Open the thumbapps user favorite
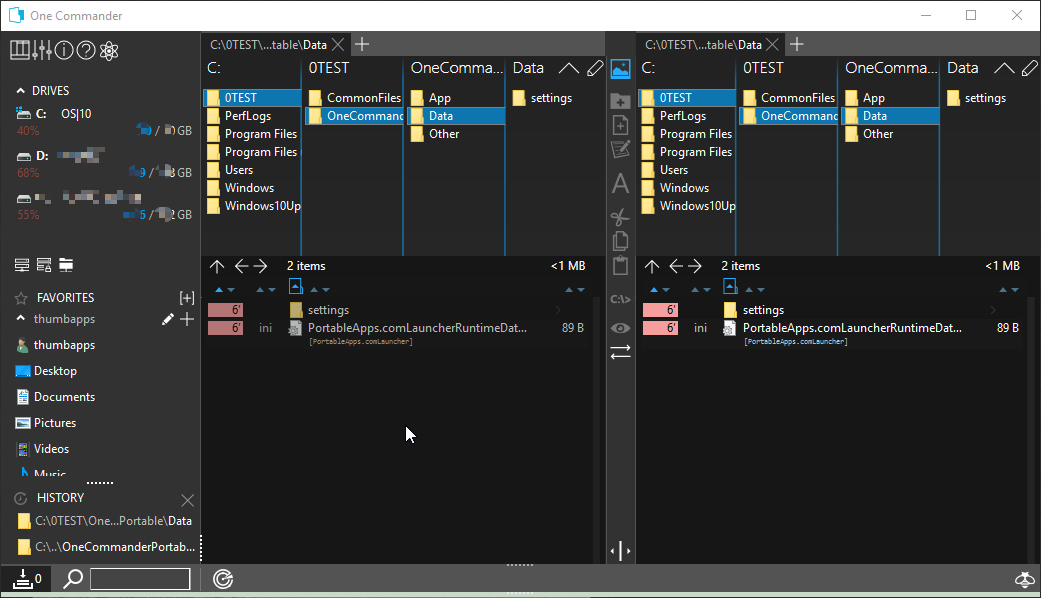The image size is (1041, 598). click(55, 345)
